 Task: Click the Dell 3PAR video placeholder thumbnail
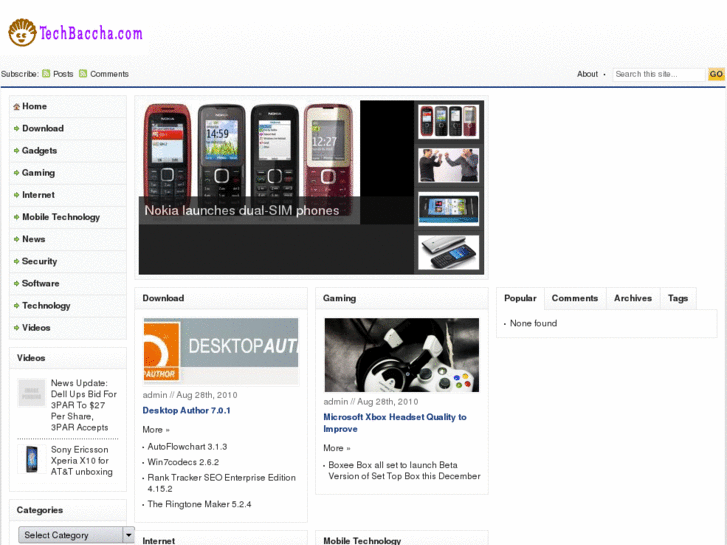click(32, 393)
